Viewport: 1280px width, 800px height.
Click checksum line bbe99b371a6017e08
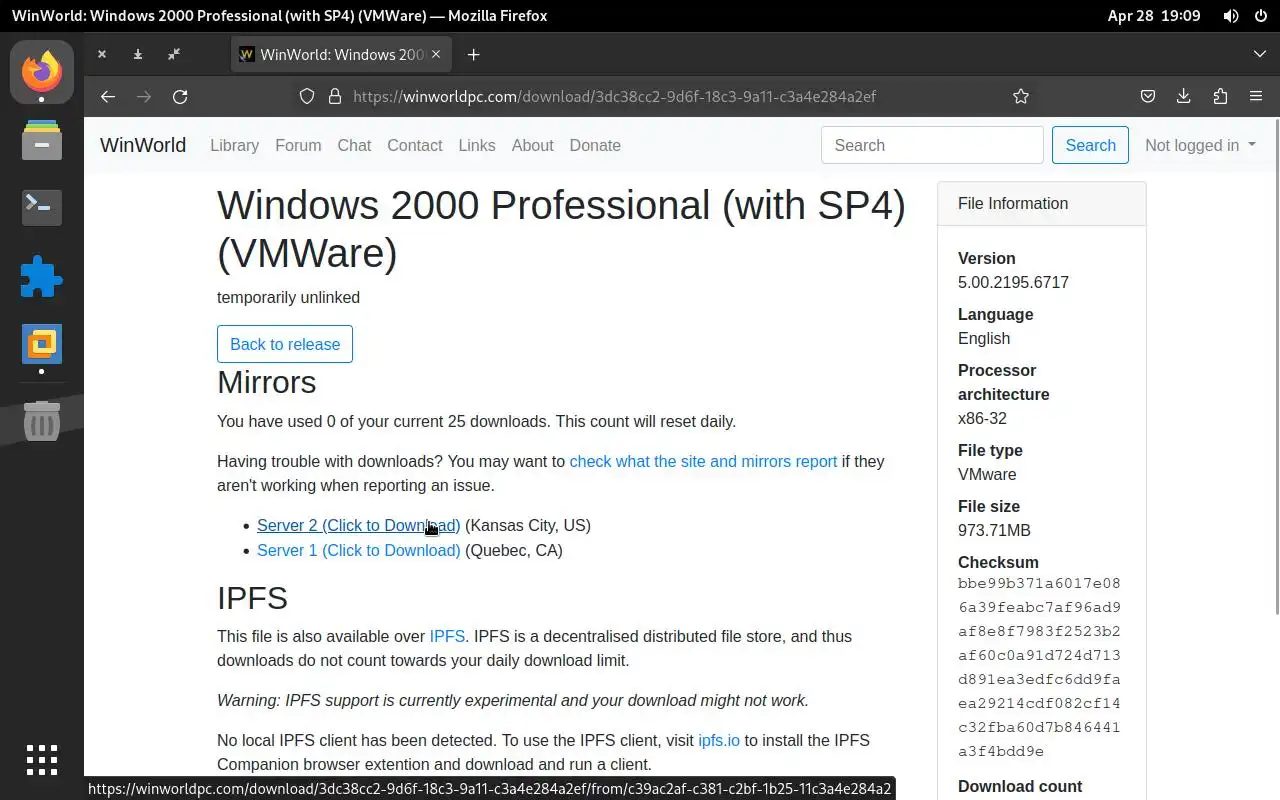[1039, 583]
